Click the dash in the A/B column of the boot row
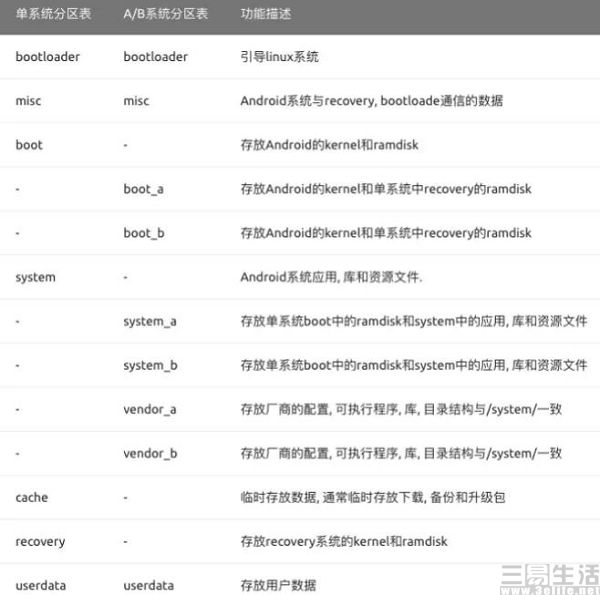The width and height of the screenshot is (600, 595). pyautogui.click(x=126, y=145)
